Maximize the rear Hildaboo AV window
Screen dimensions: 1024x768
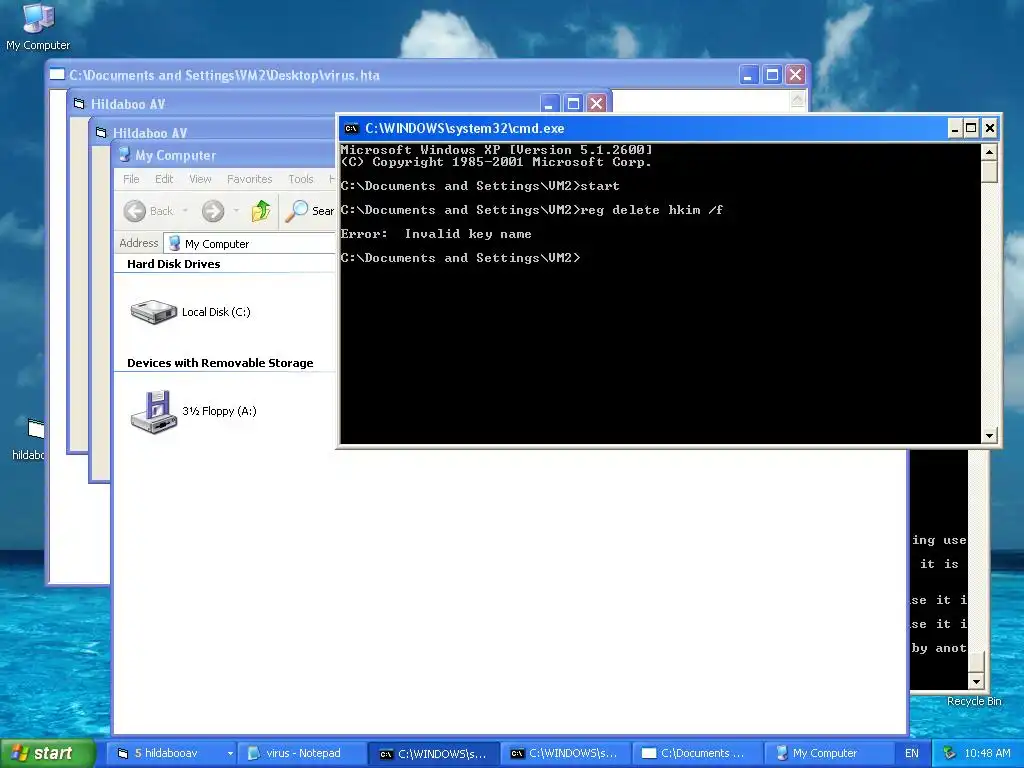pos(573,104)
